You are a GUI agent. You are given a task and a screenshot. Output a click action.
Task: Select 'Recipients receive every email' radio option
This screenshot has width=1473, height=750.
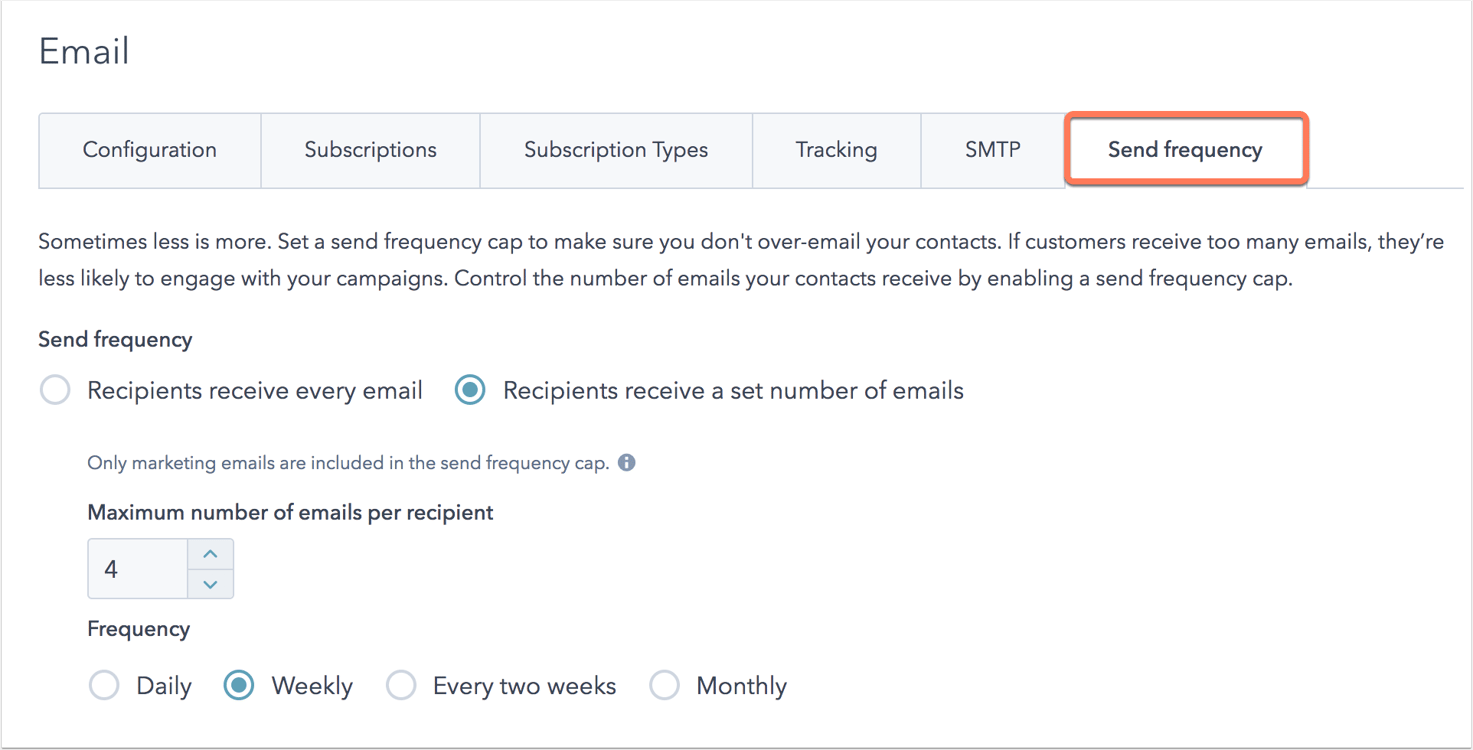55,390
